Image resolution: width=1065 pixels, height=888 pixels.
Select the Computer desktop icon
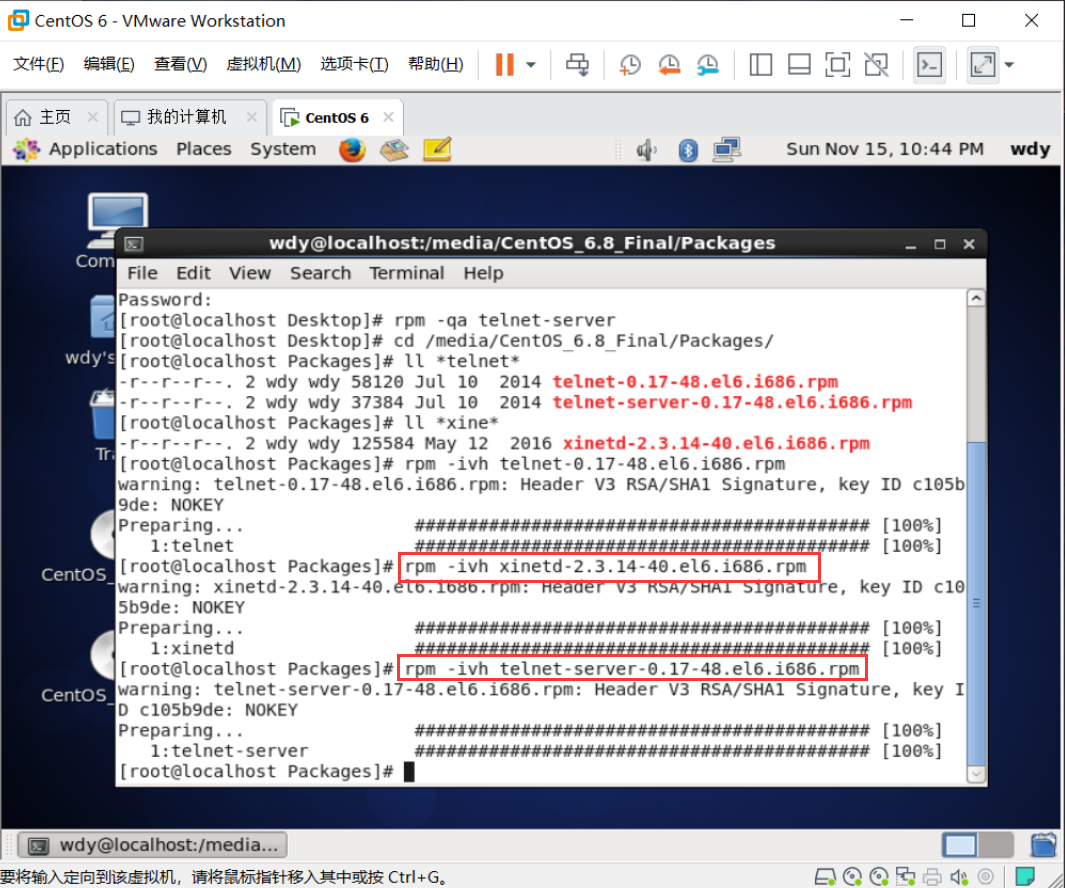(x=115, y=231)
